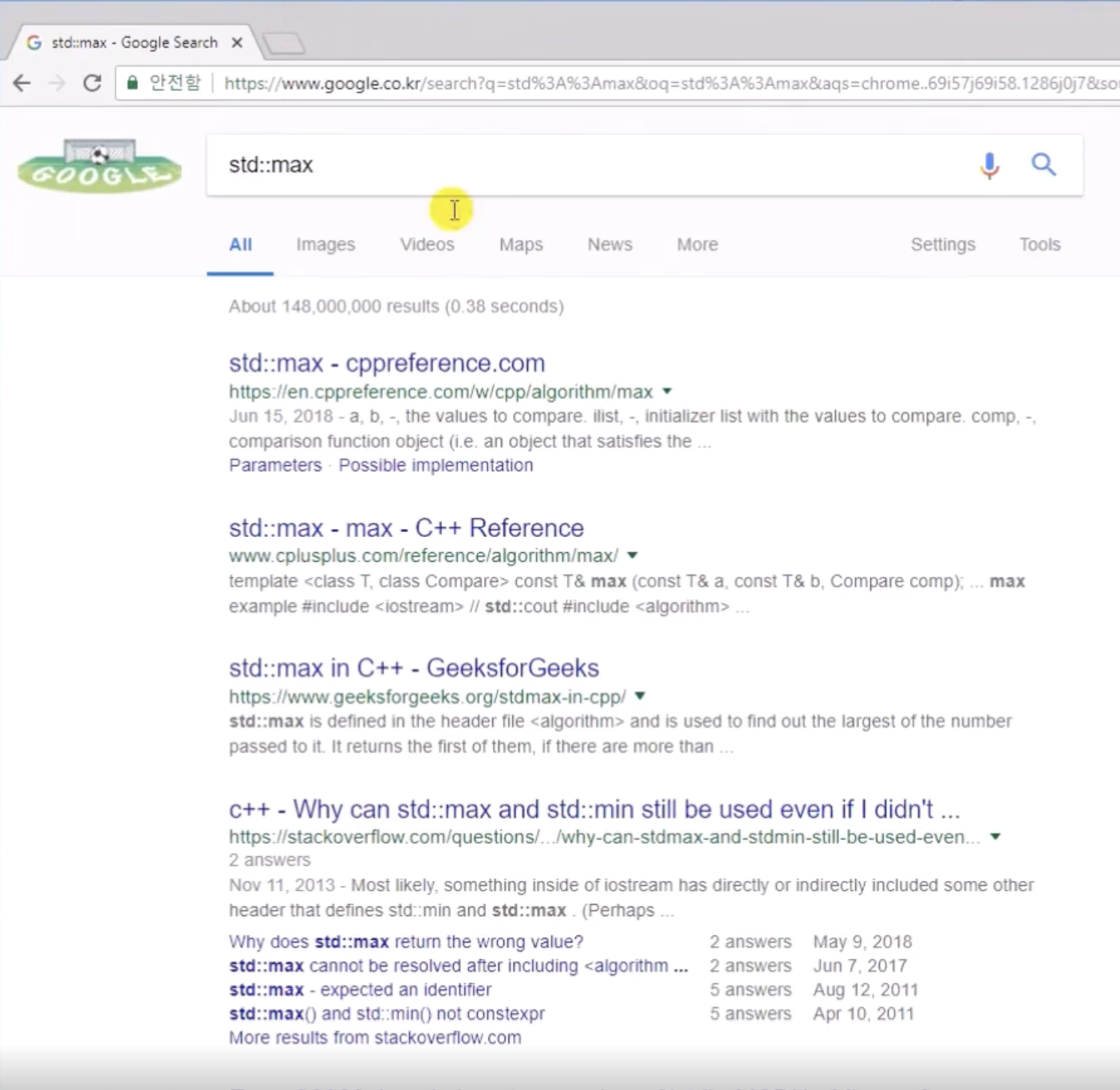The width and height of the screenshot is (1120, 1090).
Task: Switch to the News tab
Action: [609, 245]
